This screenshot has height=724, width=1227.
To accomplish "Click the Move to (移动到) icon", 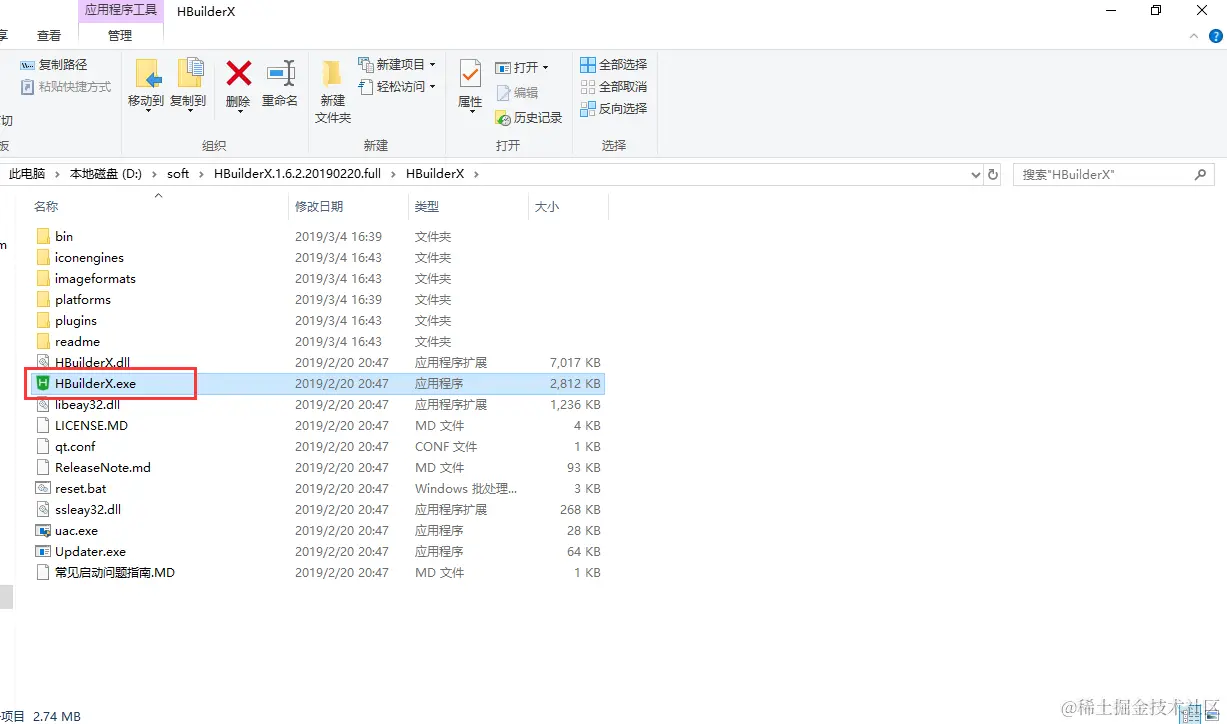I will (x=146, y=84).
